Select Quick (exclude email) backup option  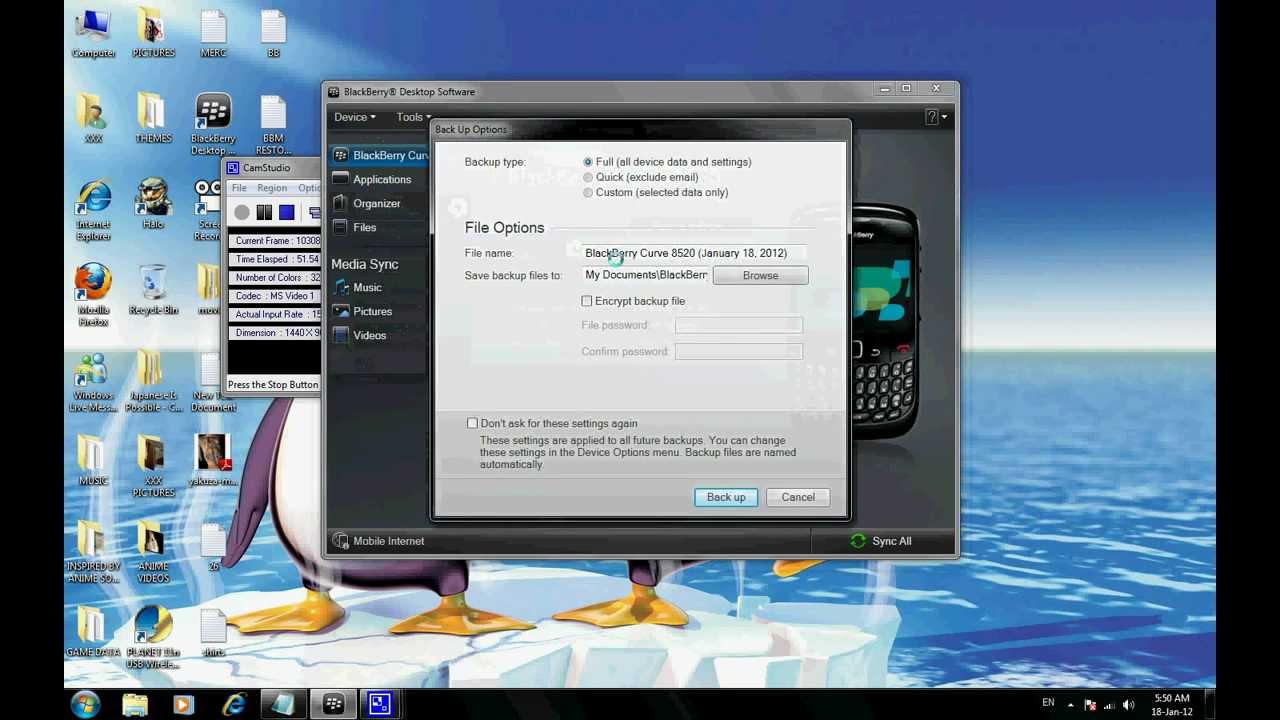(588, 177)
